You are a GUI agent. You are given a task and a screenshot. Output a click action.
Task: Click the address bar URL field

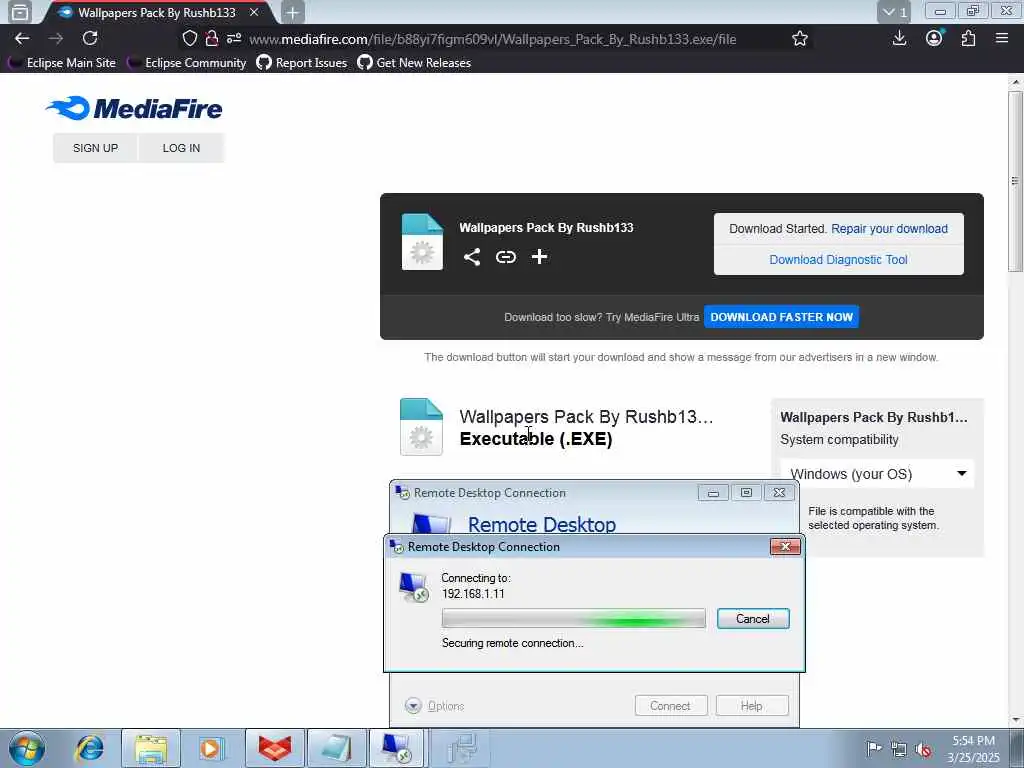pos(493,39)
